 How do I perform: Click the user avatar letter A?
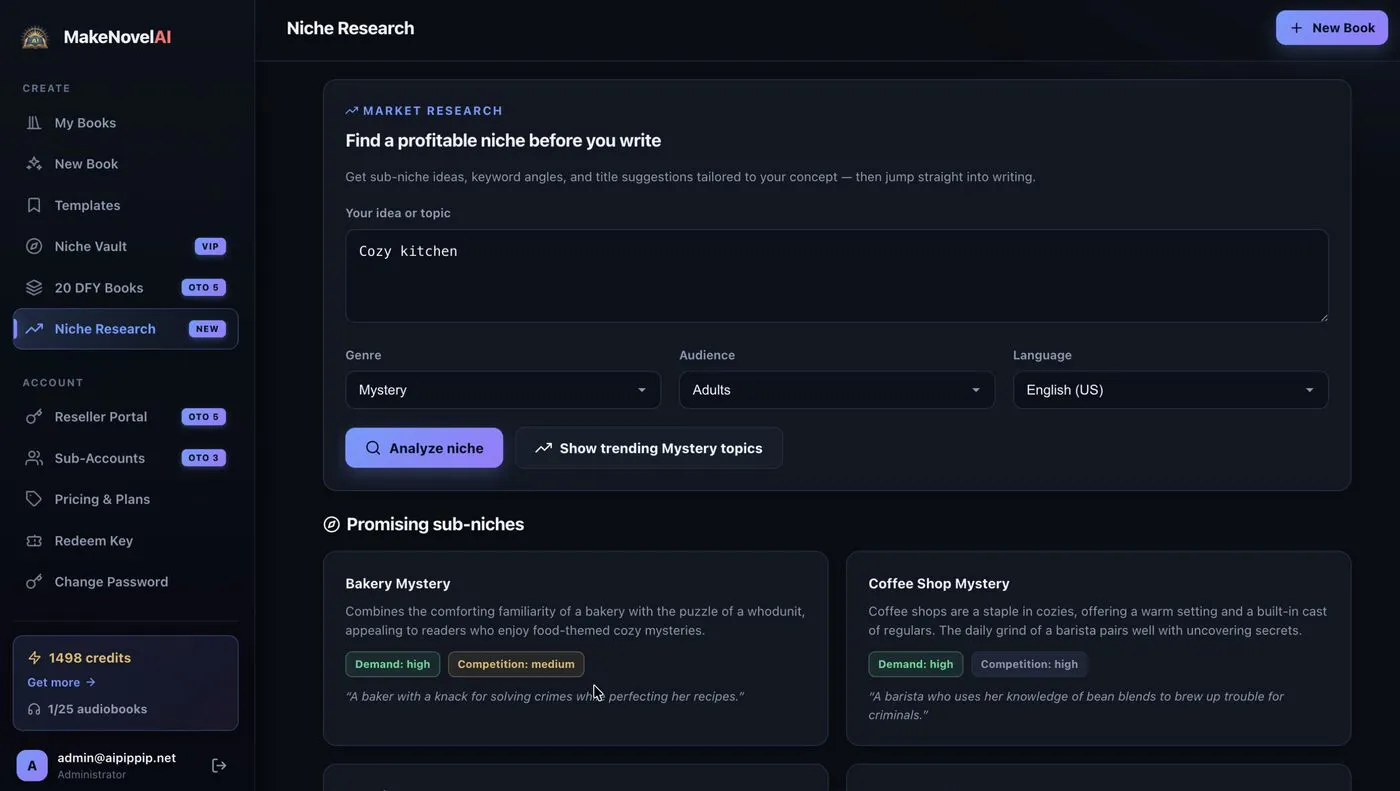point(32,766)
